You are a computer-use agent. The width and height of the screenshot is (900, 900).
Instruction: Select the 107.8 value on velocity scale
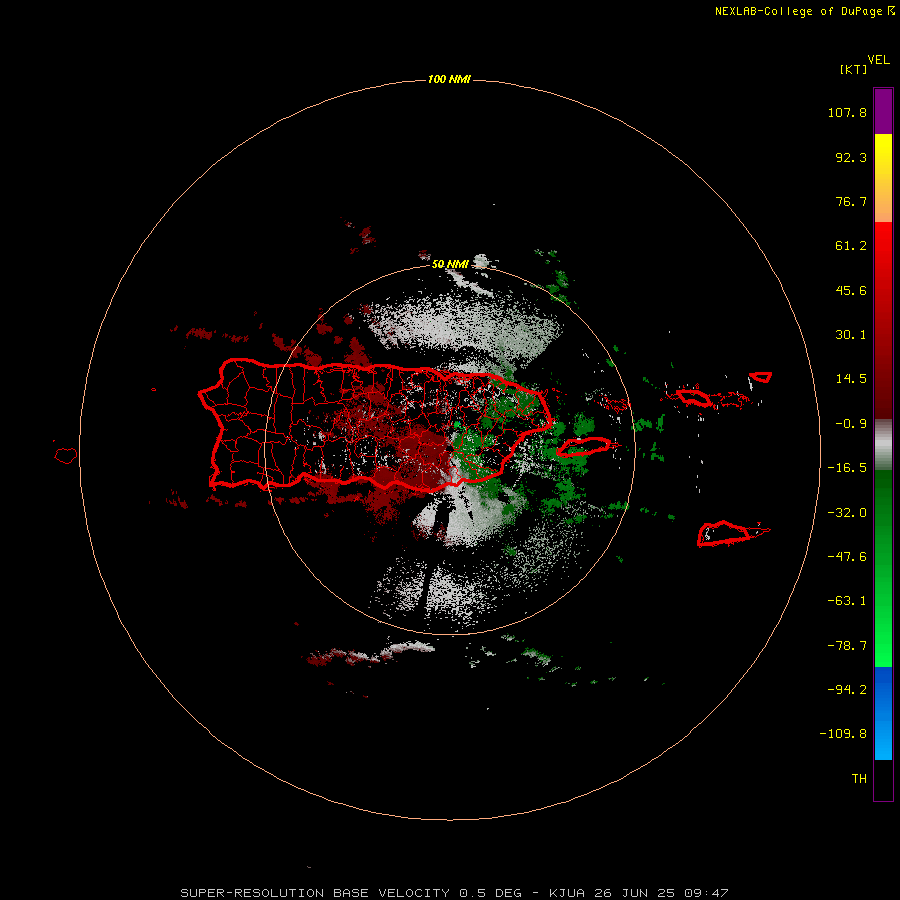coord(847,112)
